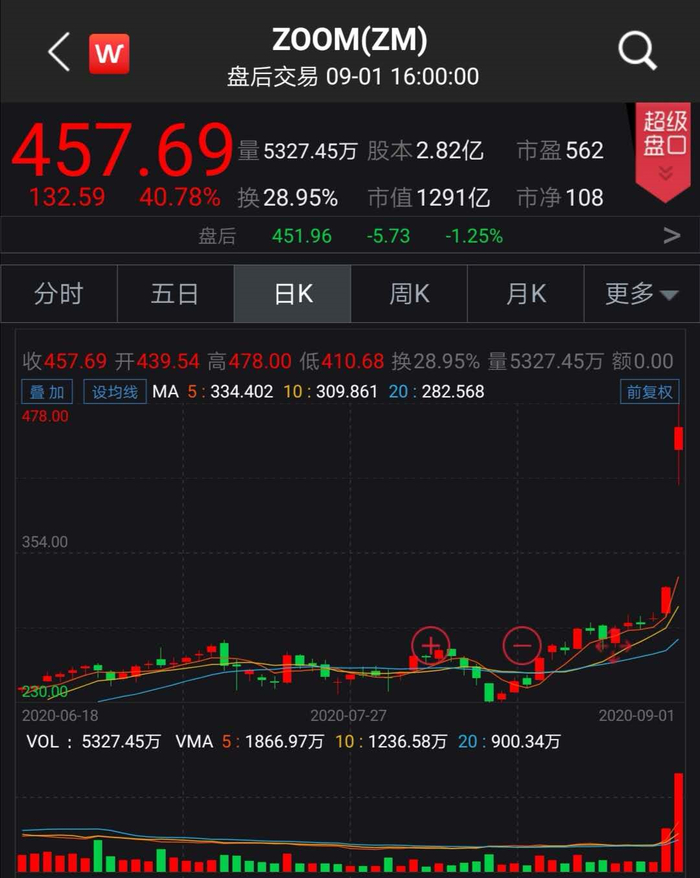Tap the VOL : 5327.45万 volume label
700x878 pixels.
pos(94,742)
